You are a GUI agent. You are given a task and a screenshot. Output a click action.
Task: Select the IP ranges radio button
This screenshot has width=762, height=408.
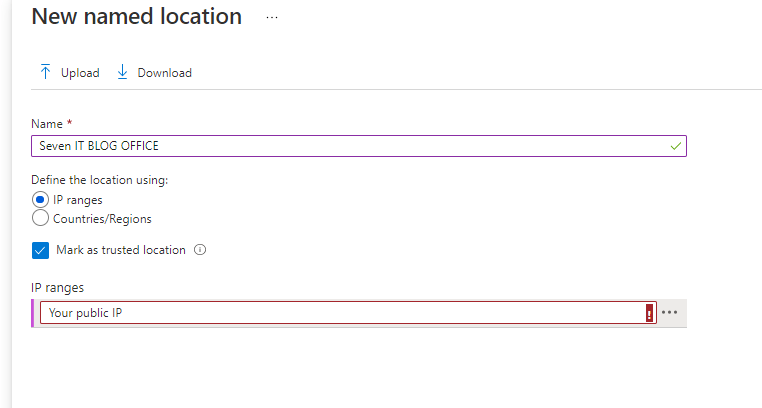[41, 200]
